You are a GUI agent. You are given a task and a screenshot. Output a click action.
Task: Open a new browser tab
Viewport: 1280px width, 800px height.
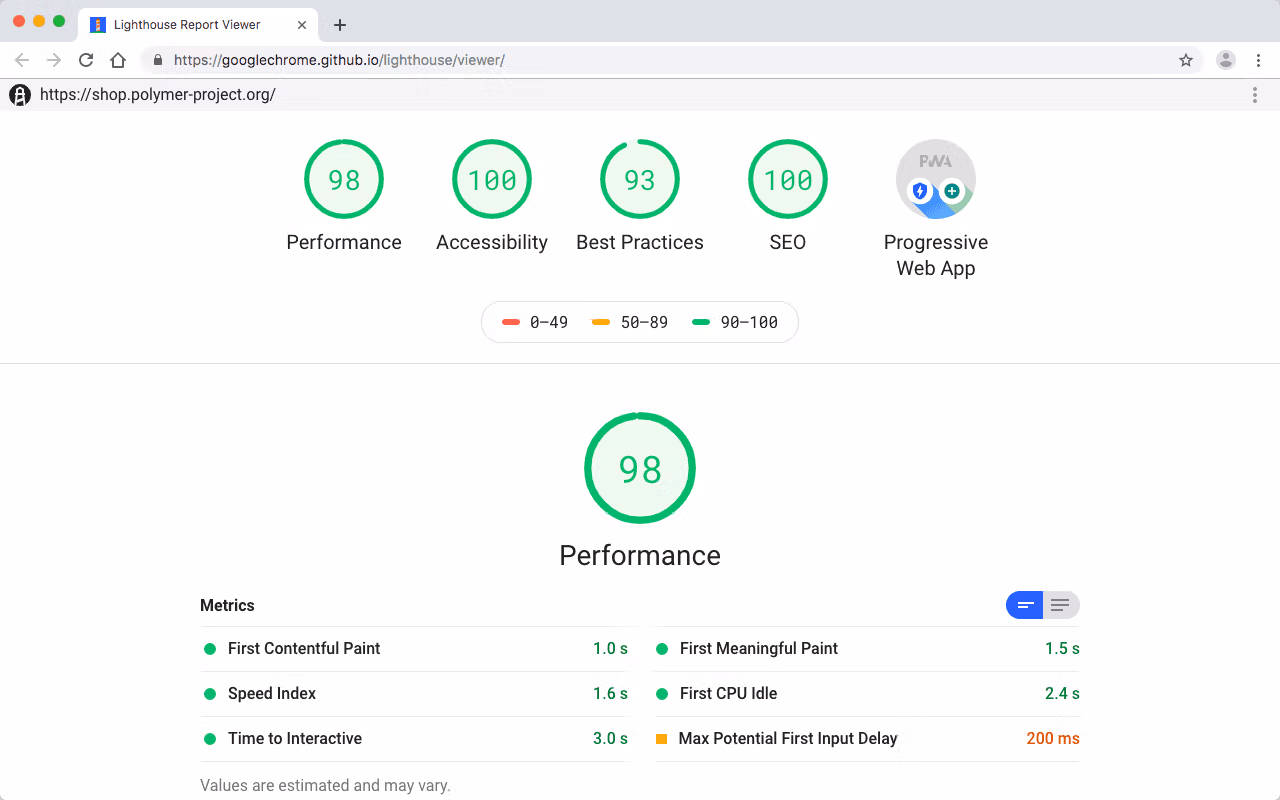(340, 25)
